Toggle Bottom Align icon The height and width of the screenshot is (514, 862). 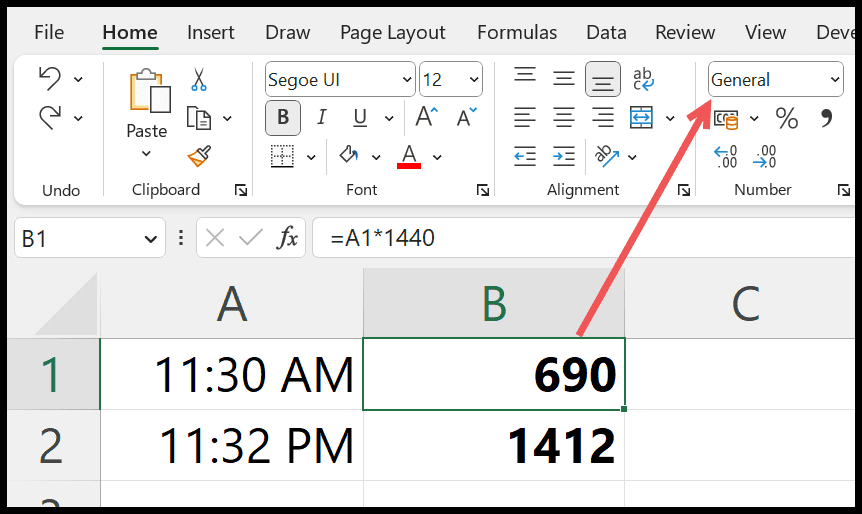tap(603, 79)
